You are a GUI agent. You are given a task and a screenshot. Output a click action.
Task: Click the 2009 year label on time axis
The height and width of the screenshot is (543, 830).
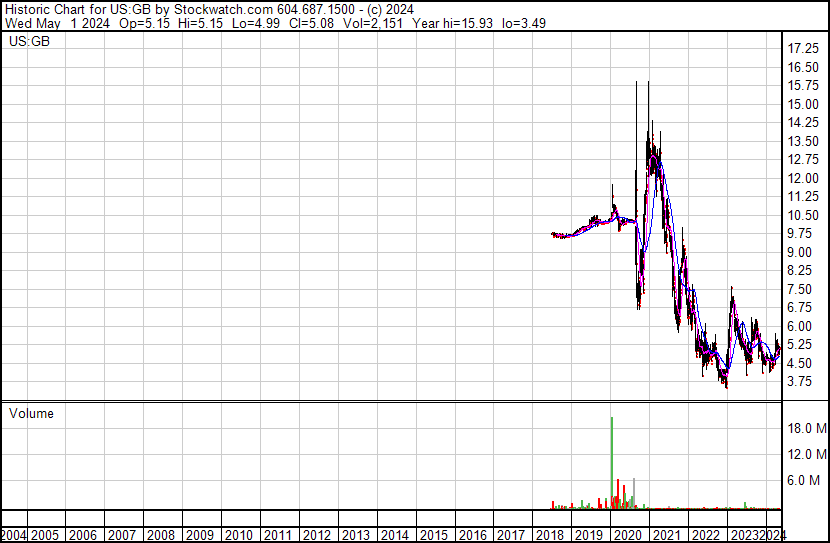click(x=200, y=535)
